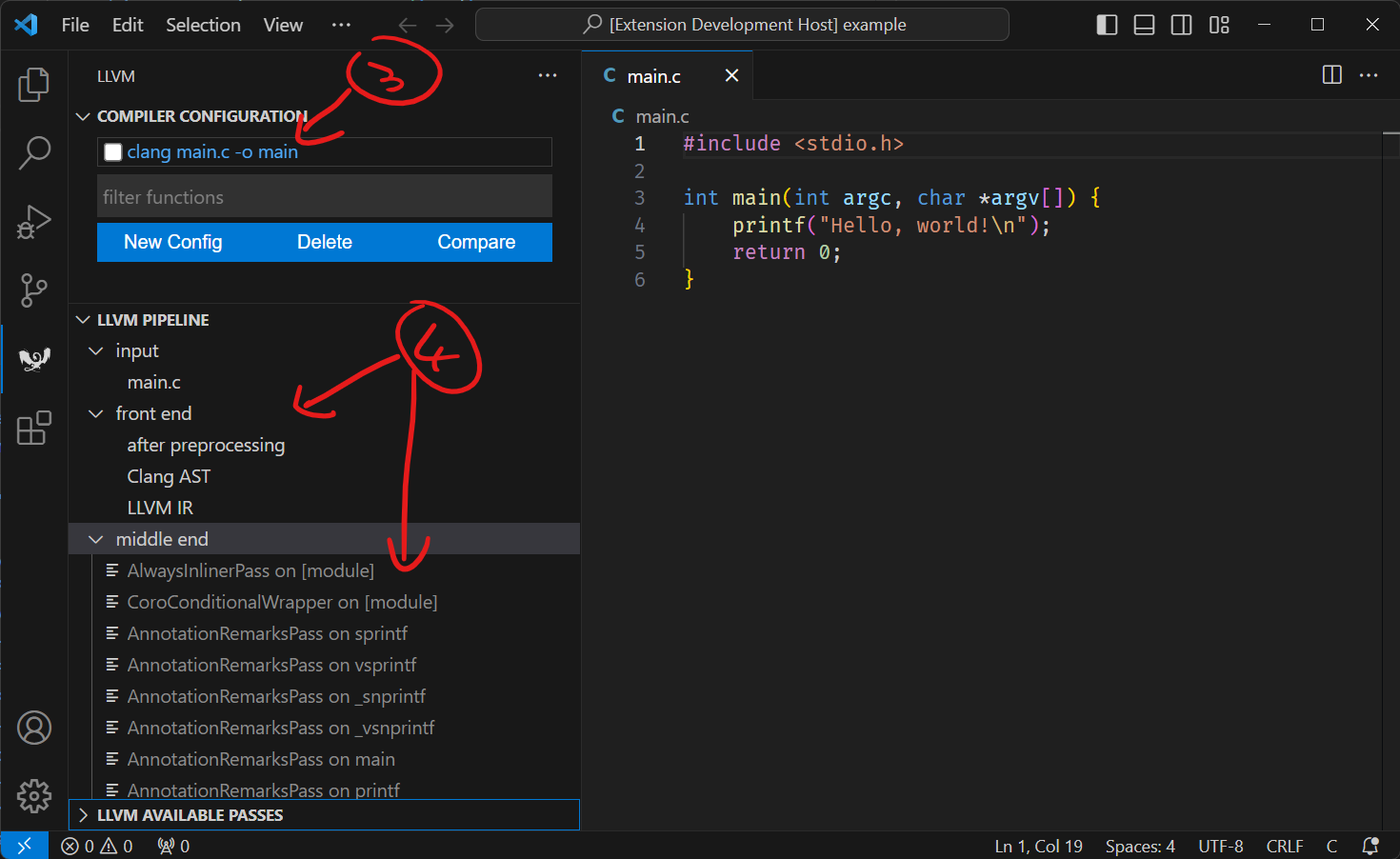Image resolution: width=1400 pixels, height=859 pixels.
Task: Toggle secondary side bar layout icon
Action: click(x=1181, y=25)
